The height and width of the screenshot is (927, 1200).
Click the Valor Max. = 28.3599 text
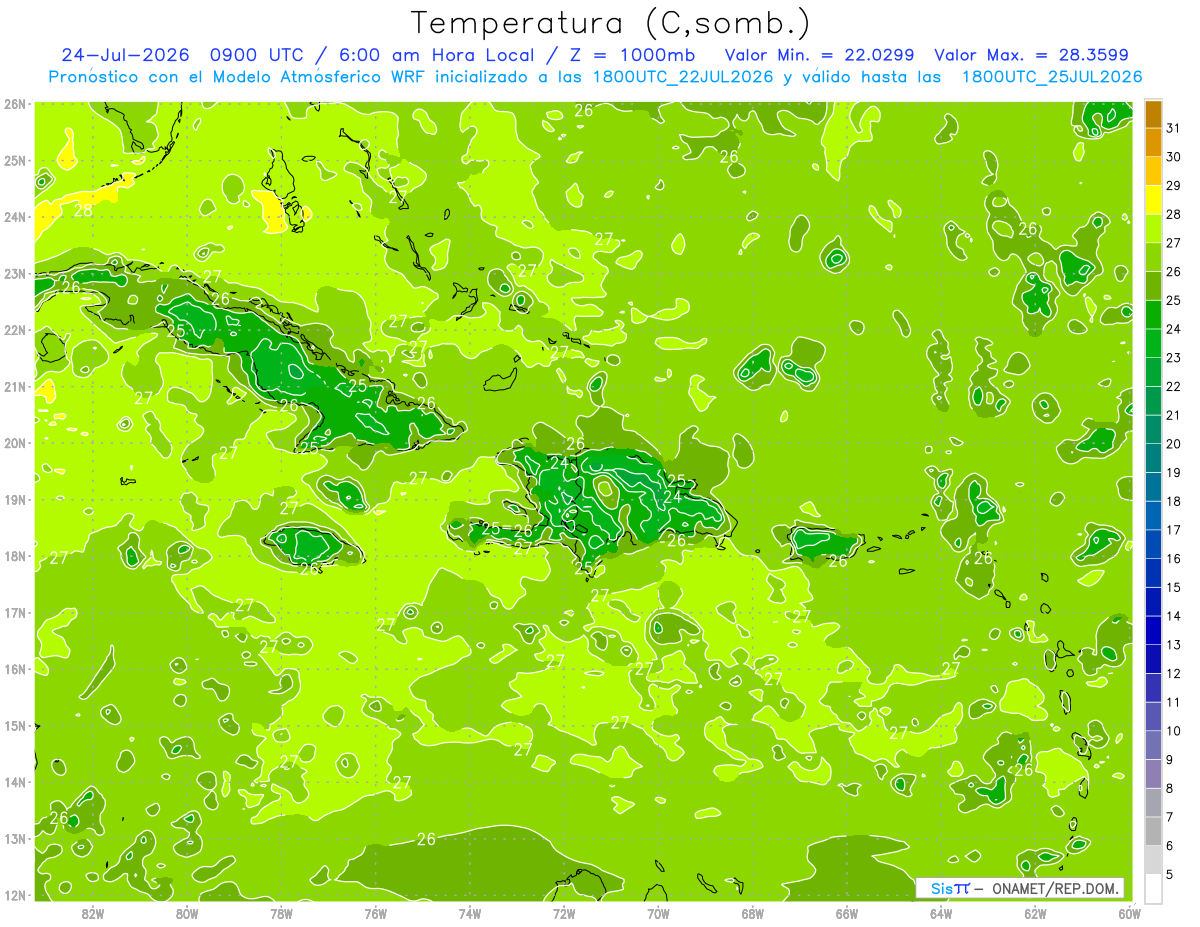pyautogui.click(x=1034, y=55)
